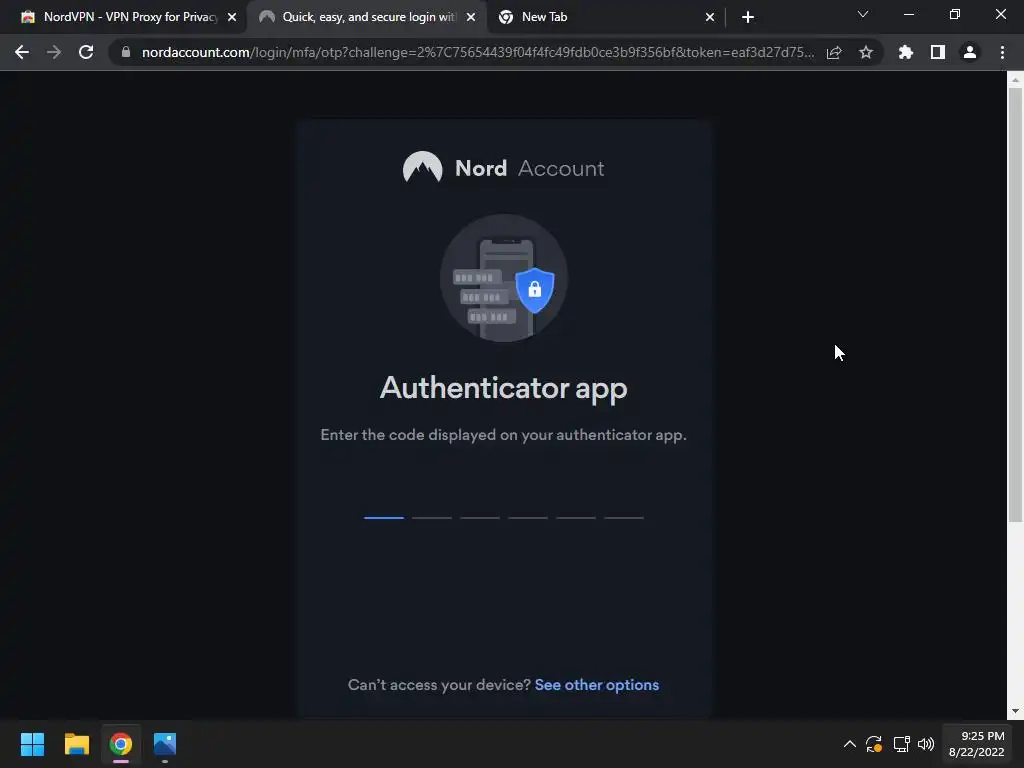Viewport: 1024px width, 768px height.
Task: Share this page icon in address bar
Action: [x=834, y=52]
